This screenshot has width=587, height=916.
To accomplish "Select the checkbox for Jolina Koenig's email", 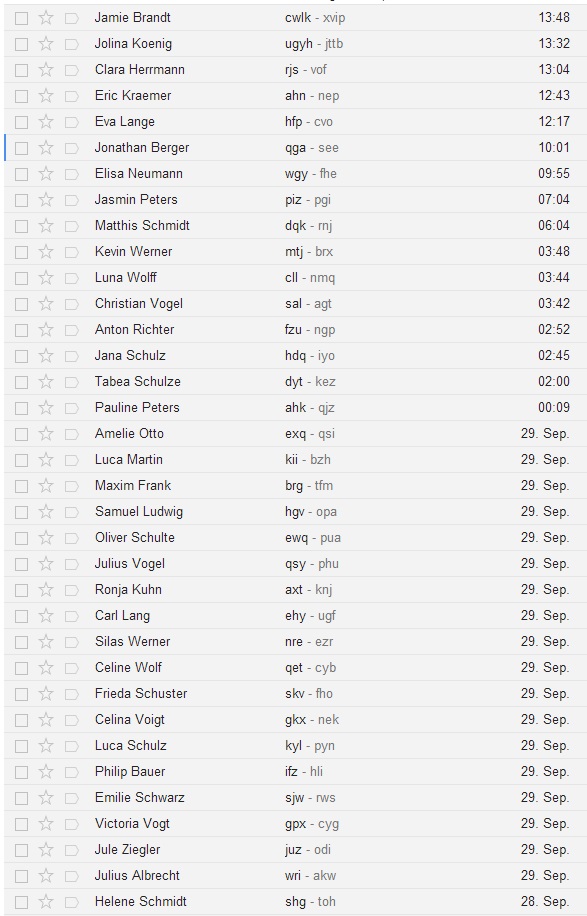I will 22,44.
